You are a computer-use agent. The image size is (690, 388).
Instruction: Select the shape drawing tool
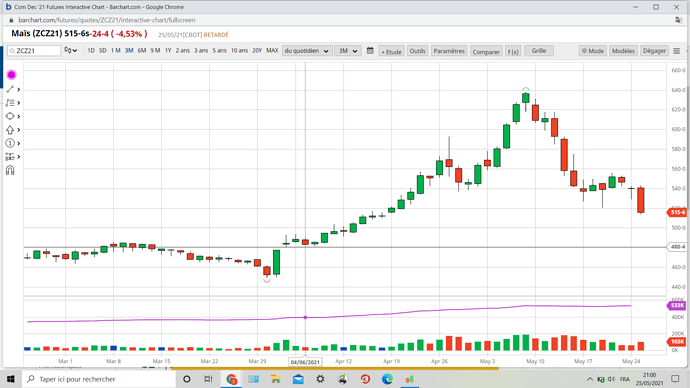coord(10,116)
